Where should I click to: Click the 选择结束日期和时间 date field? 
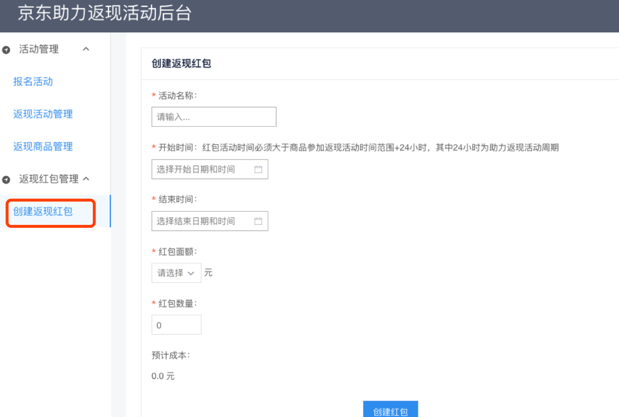tap(210, 221)
